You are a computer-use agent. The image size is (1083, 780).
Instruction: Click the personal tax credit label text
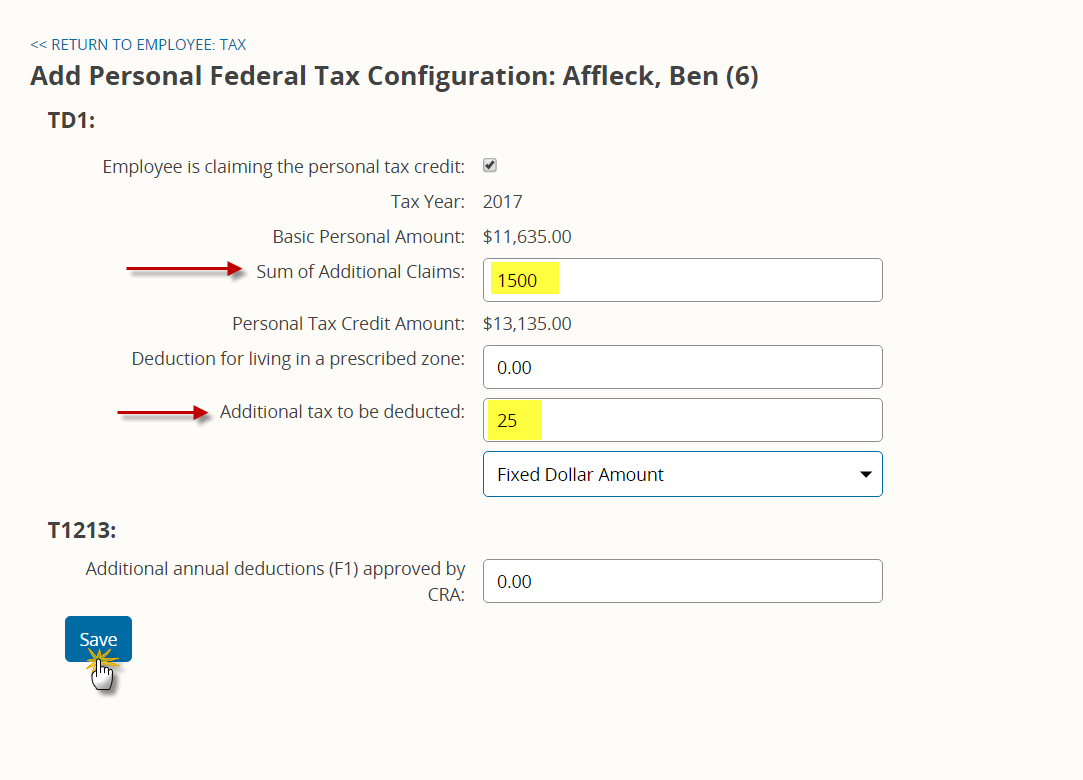tap(283, 167)
